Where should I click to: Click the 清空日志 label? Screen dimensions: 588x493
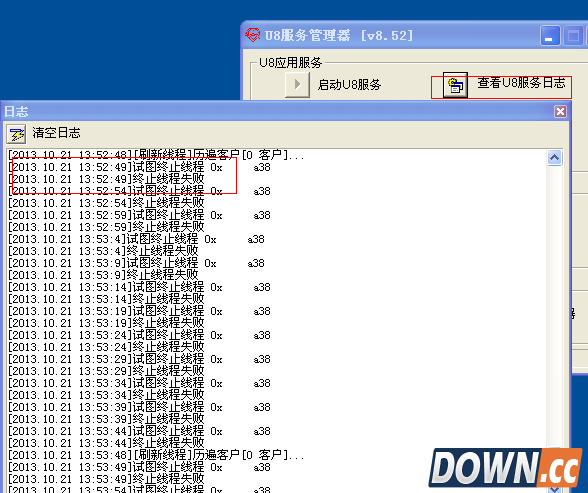[x=56, y=133]
